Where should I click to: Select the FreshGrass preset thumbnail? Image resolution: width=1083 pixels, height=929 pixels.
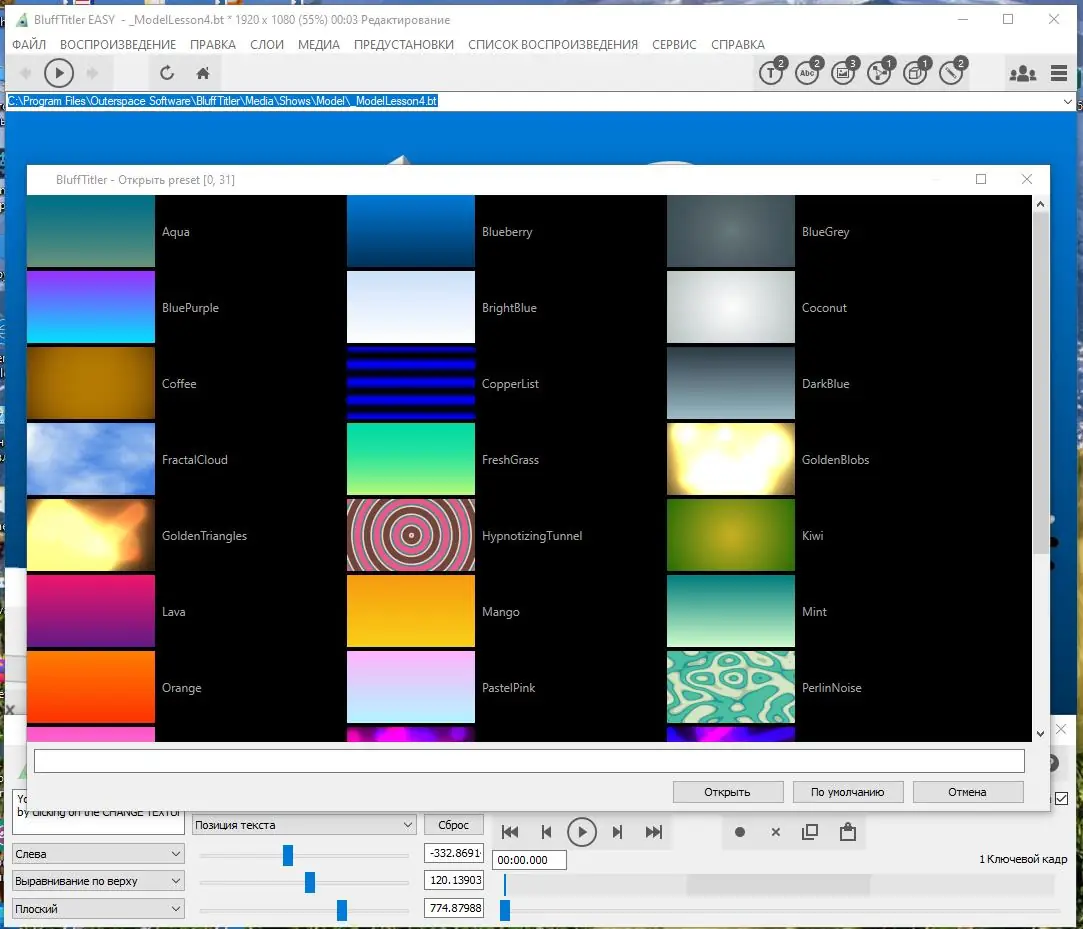(x=410, y=459)
